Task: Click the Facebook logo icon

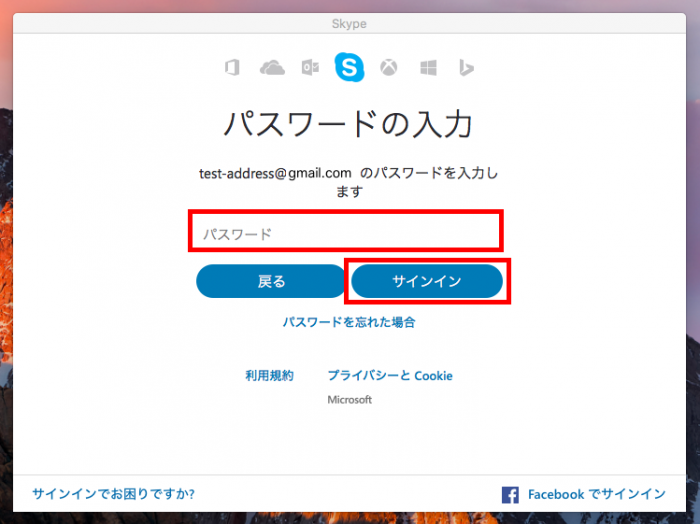Action: point(510,495)
